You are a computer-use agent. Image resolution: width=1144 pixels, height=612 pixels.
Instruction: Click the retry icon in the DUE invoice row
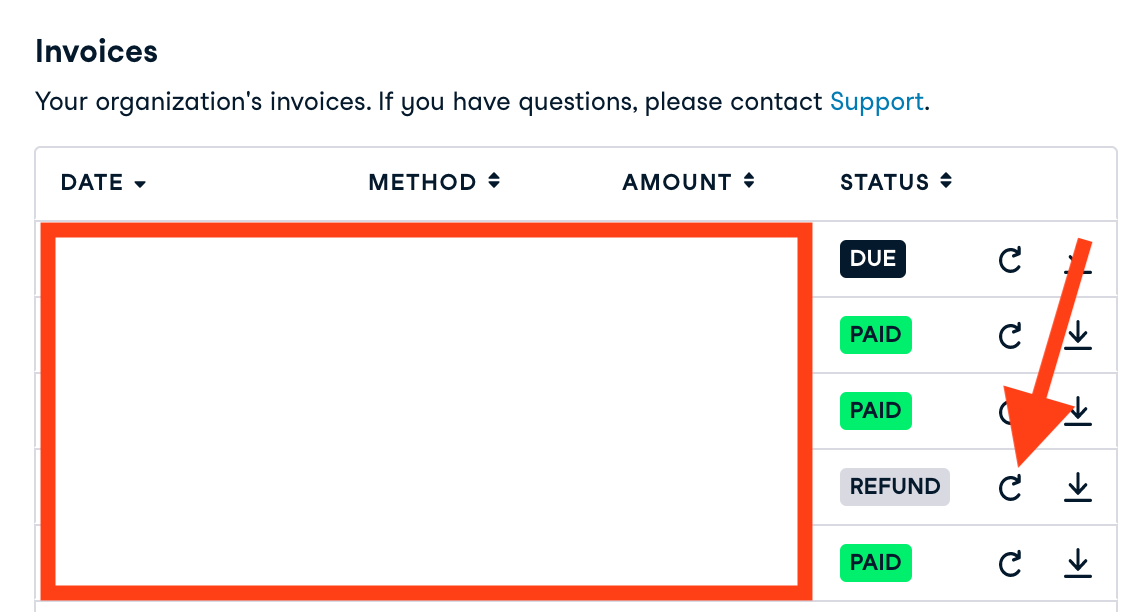[1011, 260]
